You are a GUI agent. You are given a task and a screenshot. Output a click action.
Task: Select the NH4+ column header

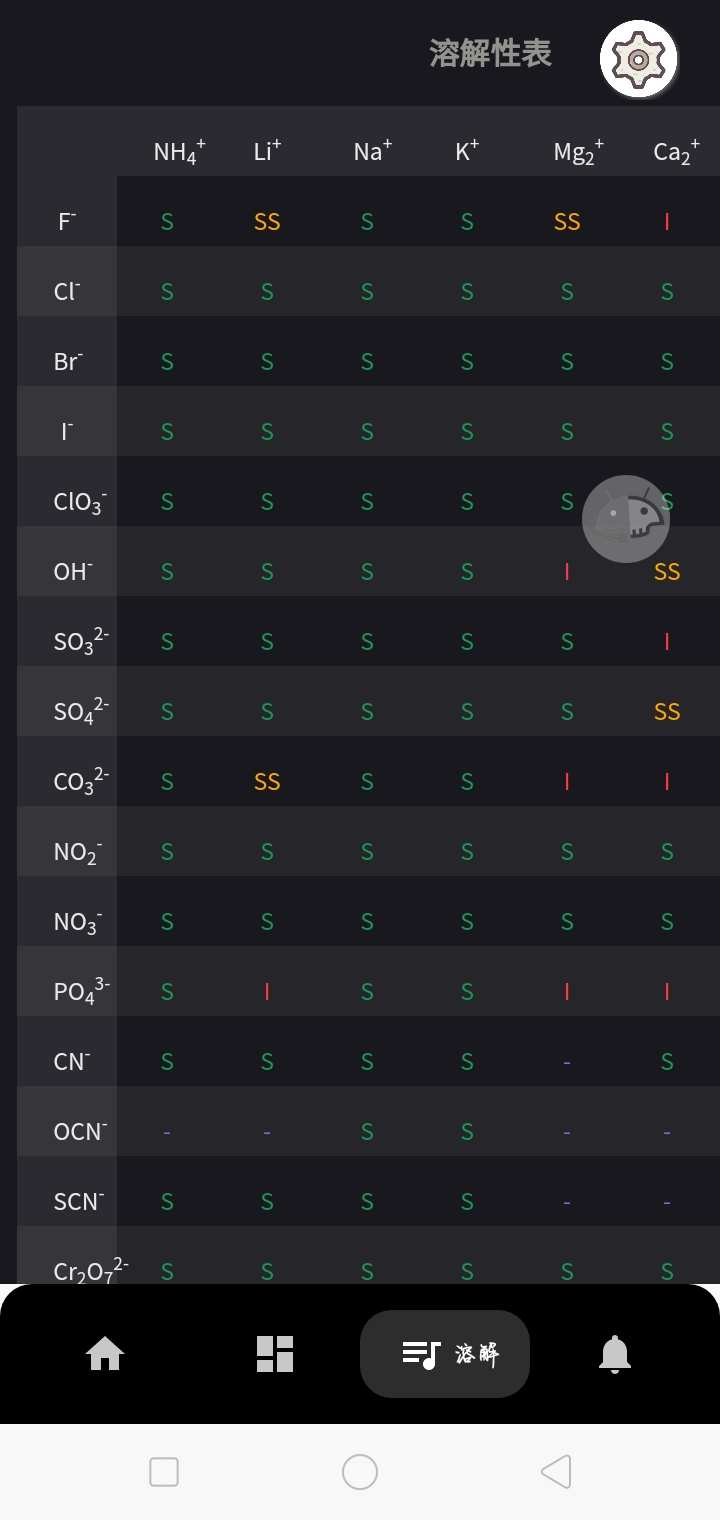180,152
